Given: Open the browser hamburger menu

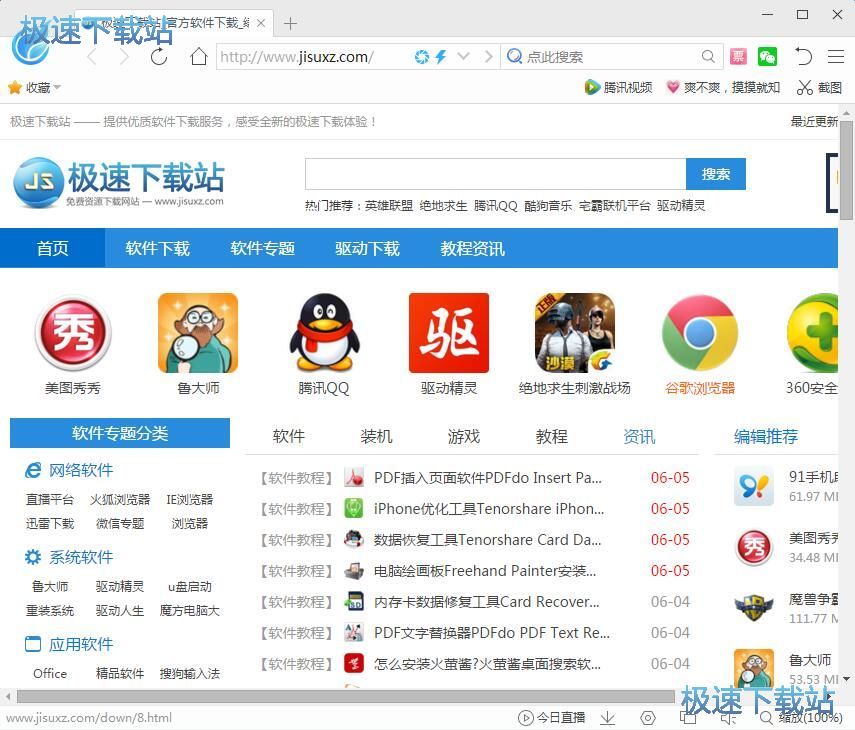Looking at the screenshot, I should pos(835,56).
